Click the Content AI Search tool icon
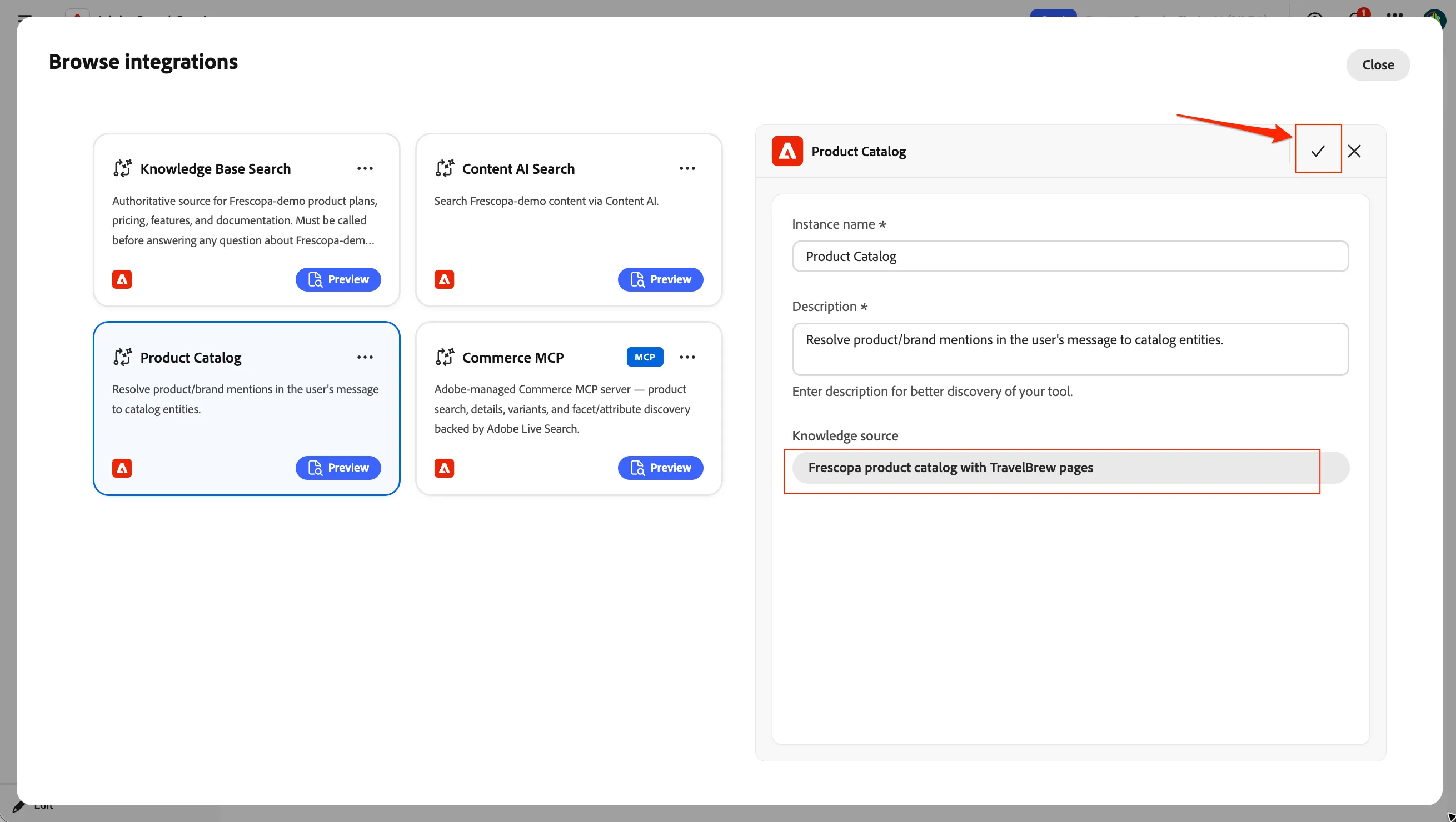 pos(445,168)
